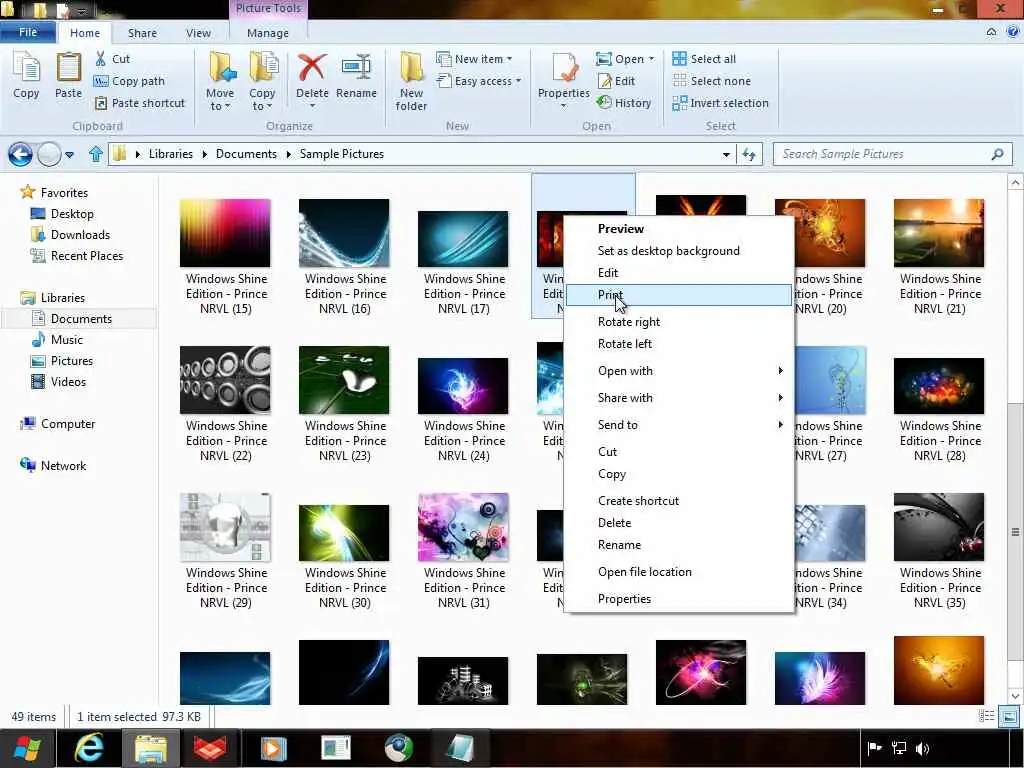Open the Open button dropdown arrow
The height and width of the screenshot is (768, 1024).
651,59
